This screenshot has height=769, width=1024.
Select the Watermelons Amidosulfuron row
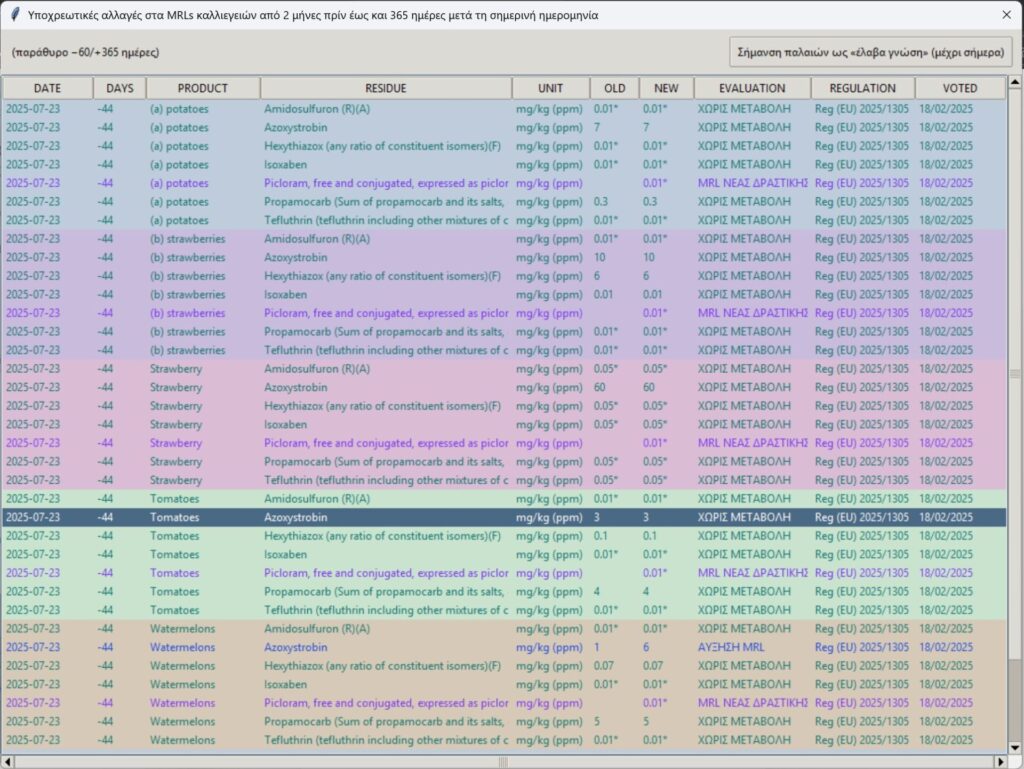504,629
